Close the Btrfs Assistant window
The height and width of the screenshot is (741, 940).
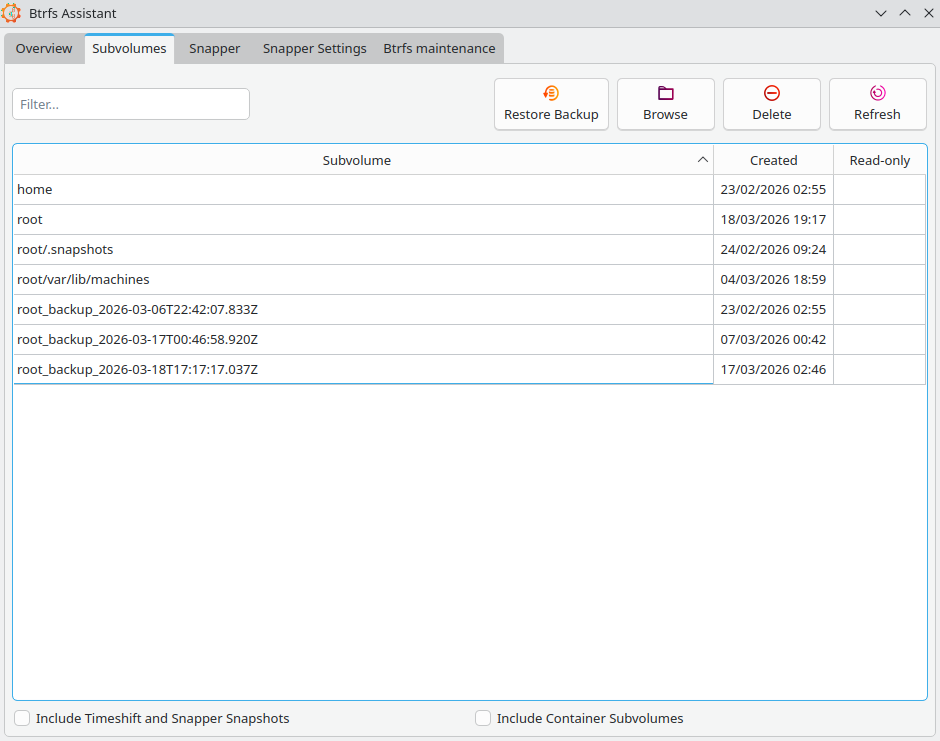click(x=929, y=13)
